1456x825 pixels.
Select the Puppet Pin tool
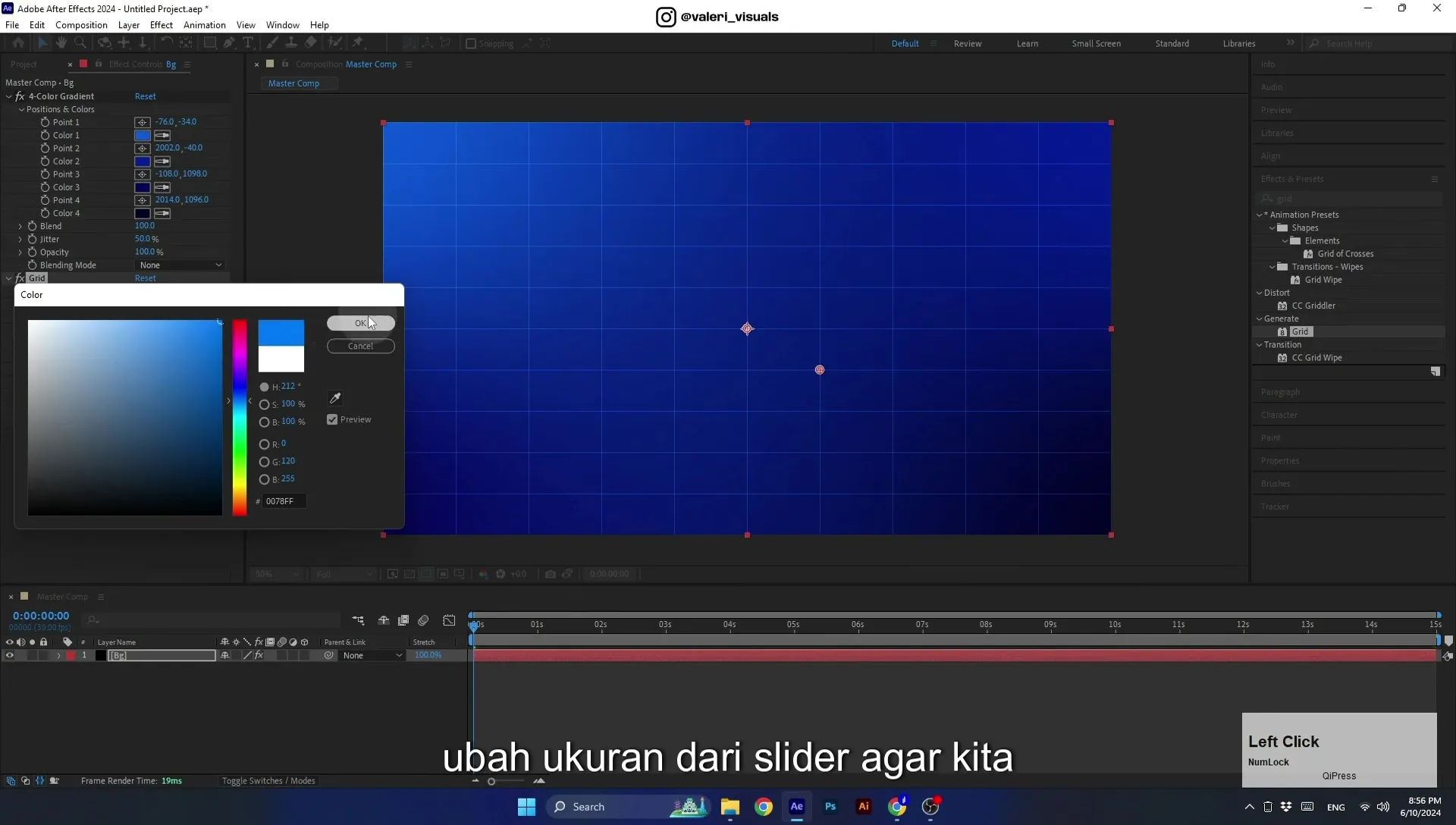358,43
